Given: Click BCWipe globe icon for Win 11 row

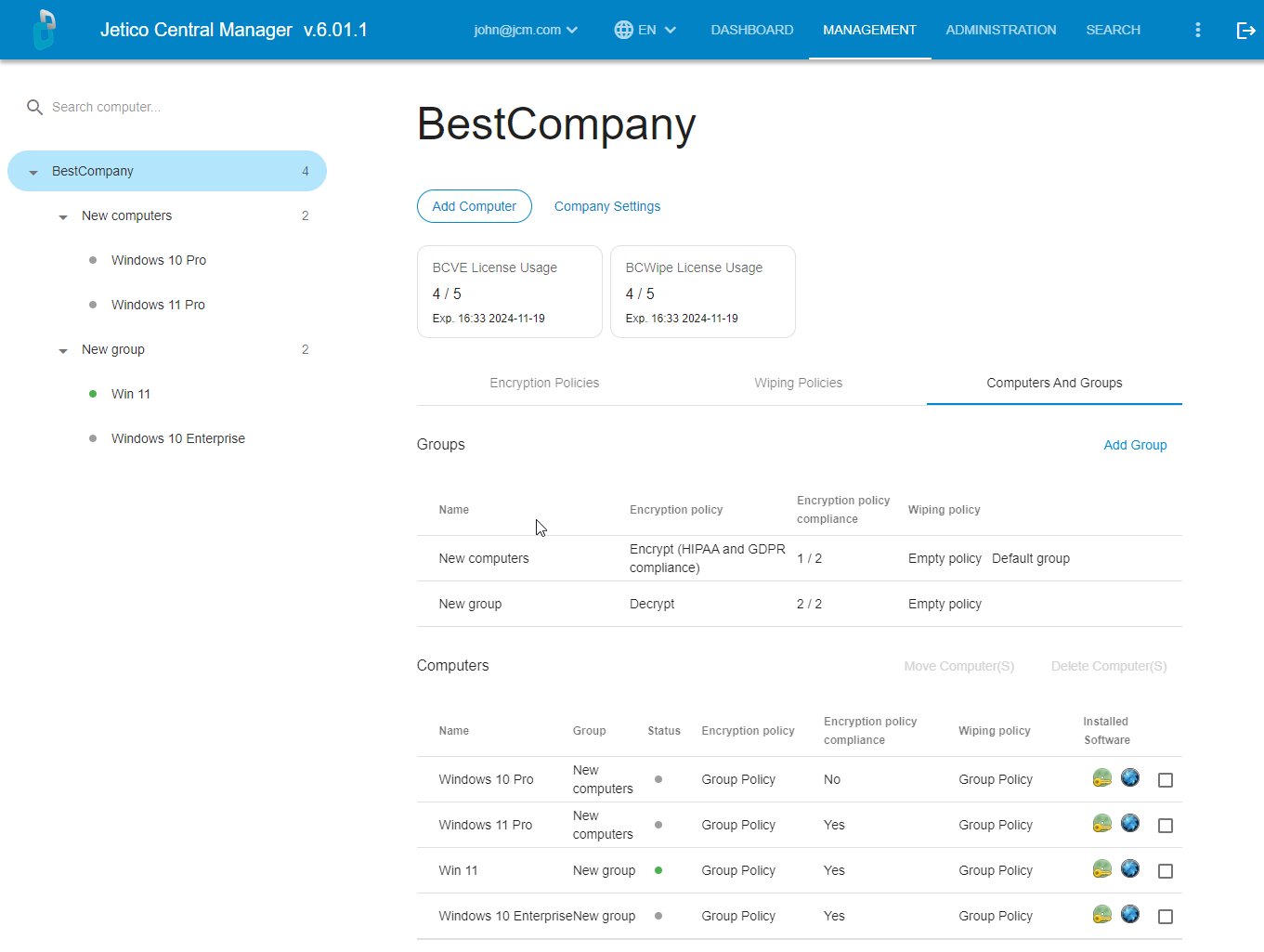Looking at the screenshot, I should click(1130, 868).
